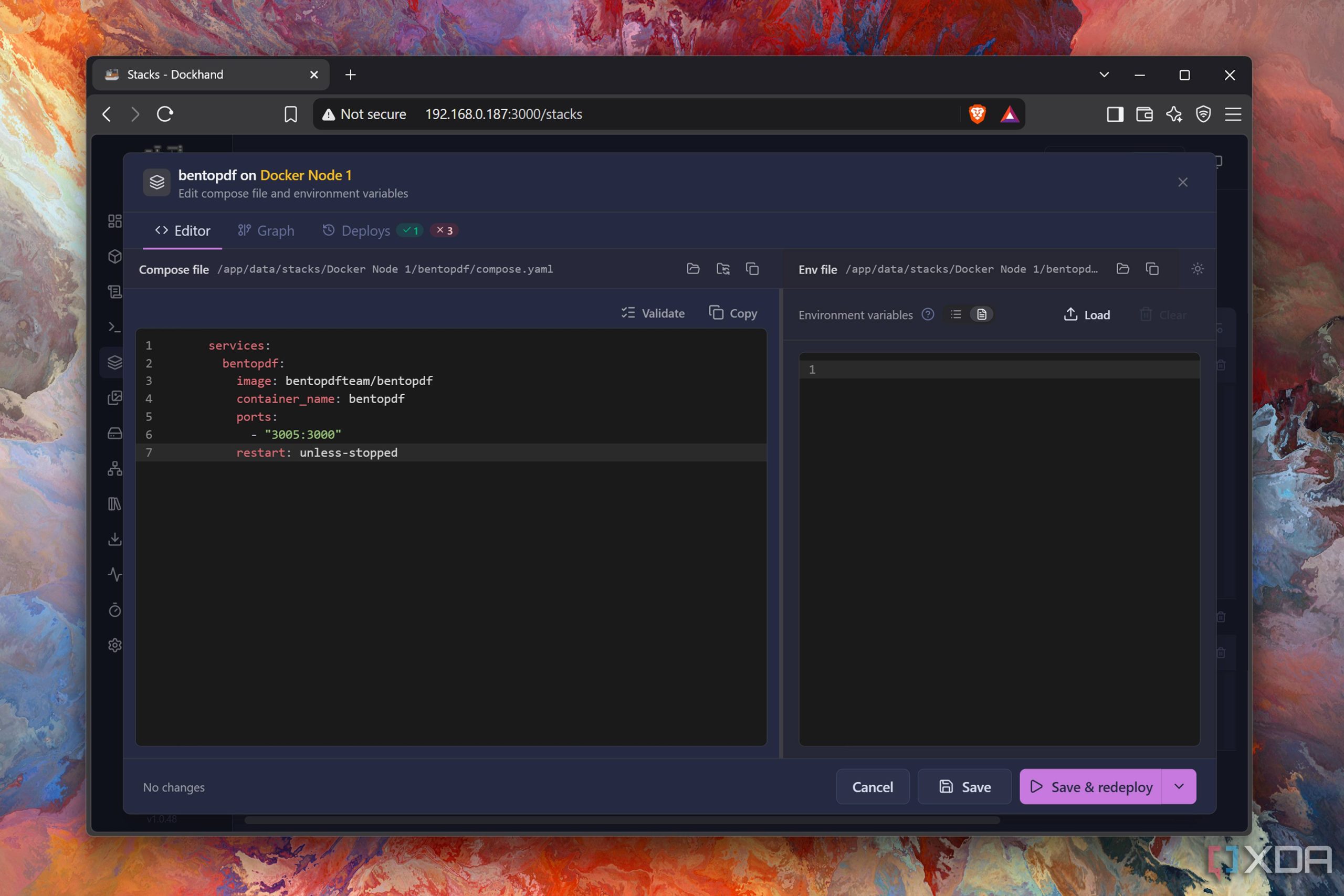
Task: Toggle the light theme sun icon
Action: (x=1198, y=269)
